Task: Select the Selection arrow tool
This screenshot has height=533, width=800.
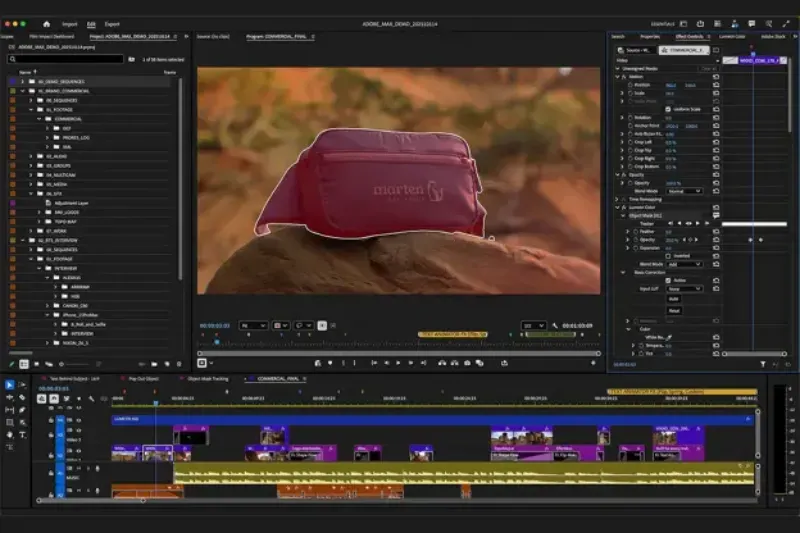Action: (9, 385)
